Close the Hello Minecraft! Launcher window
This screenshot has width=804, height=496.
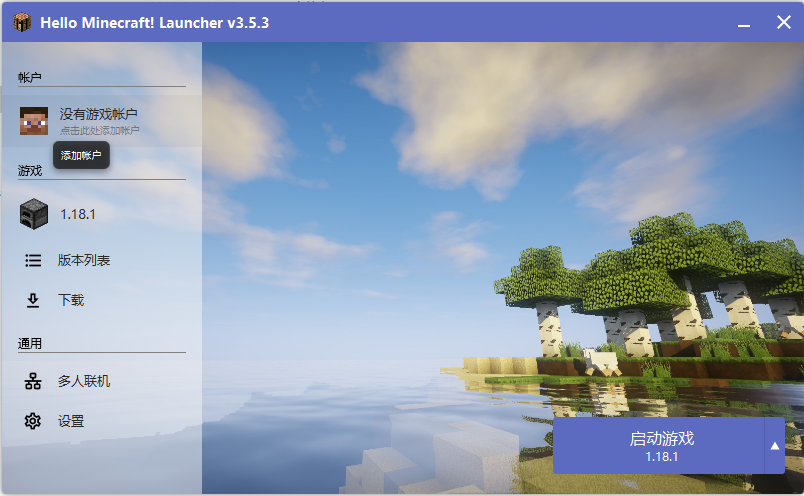(783, 22)
